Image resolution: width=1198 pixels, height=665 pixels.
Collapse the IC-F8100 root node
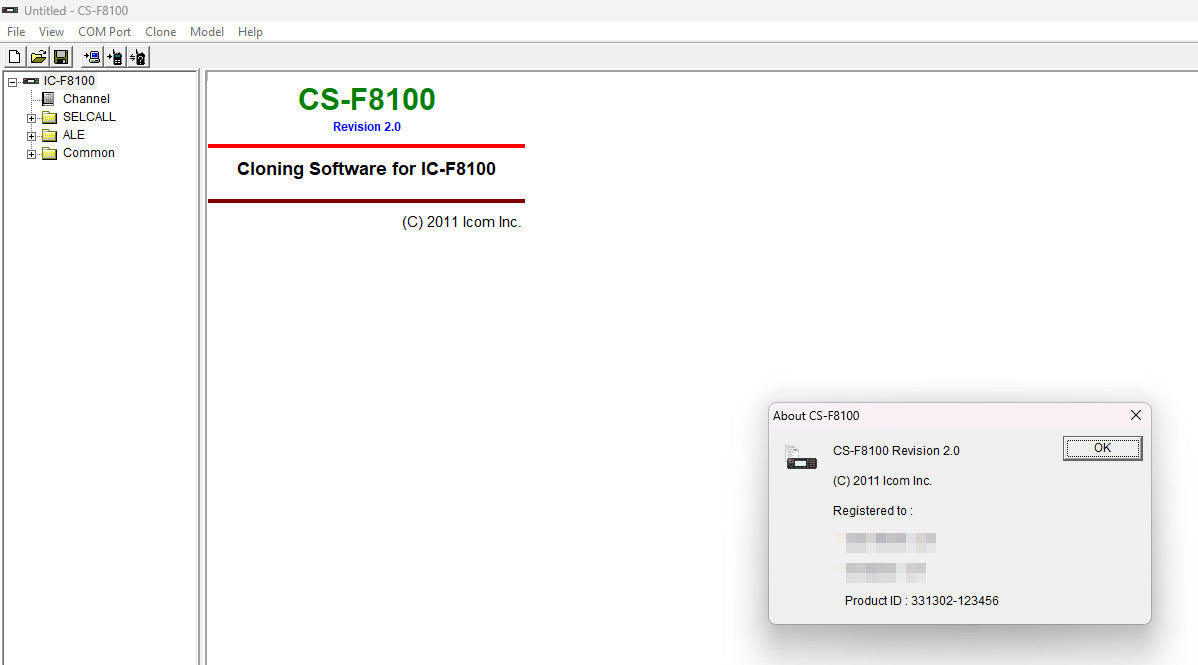12,82
